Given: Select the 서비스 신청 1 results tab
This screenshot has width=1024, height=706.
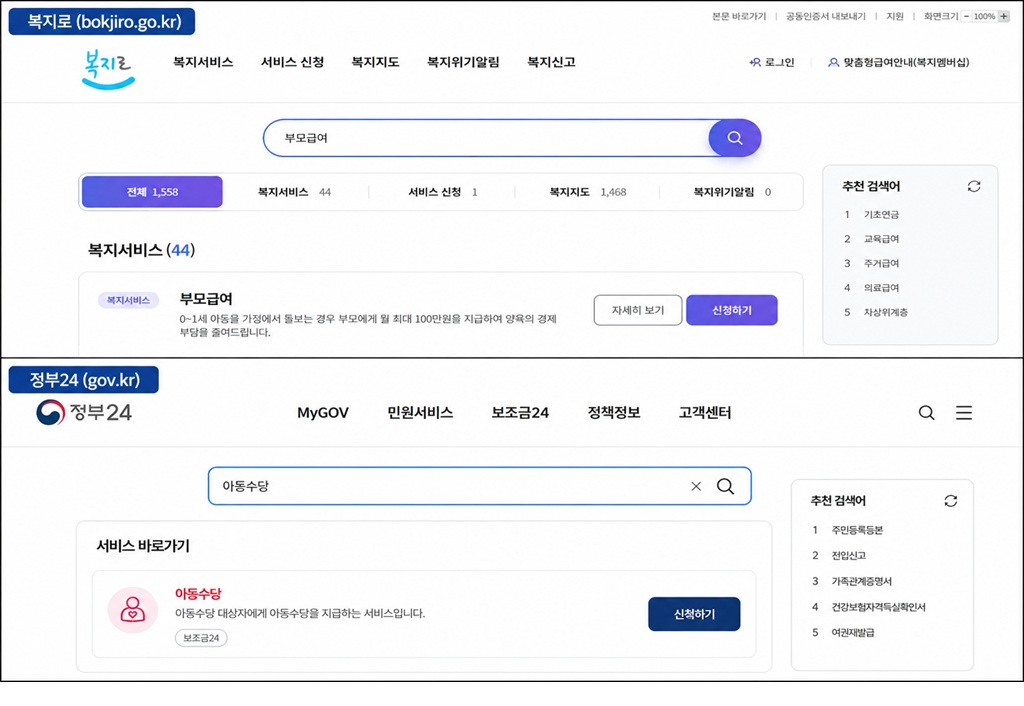Looking at the screenshot, I should 443,192.
